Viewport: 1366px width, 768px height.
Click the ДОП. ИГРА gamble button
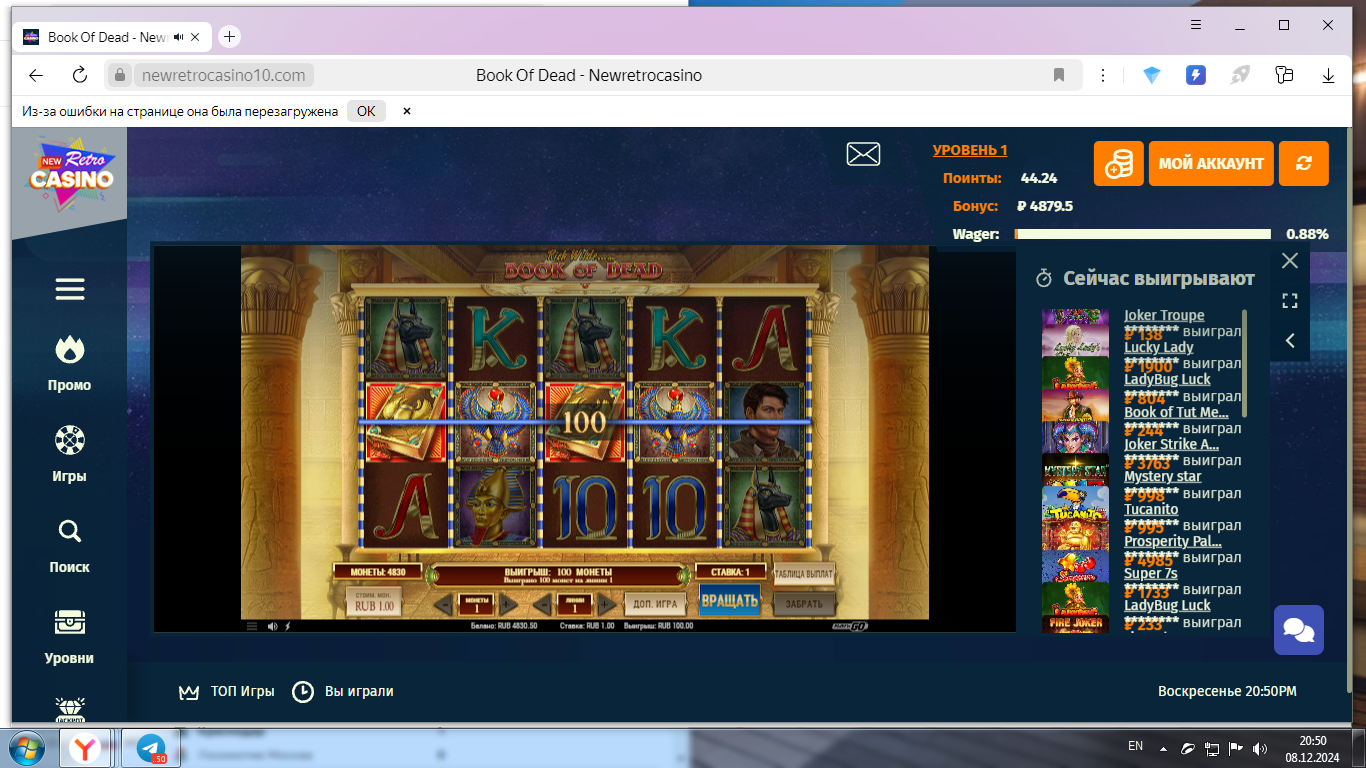(655, 604)
